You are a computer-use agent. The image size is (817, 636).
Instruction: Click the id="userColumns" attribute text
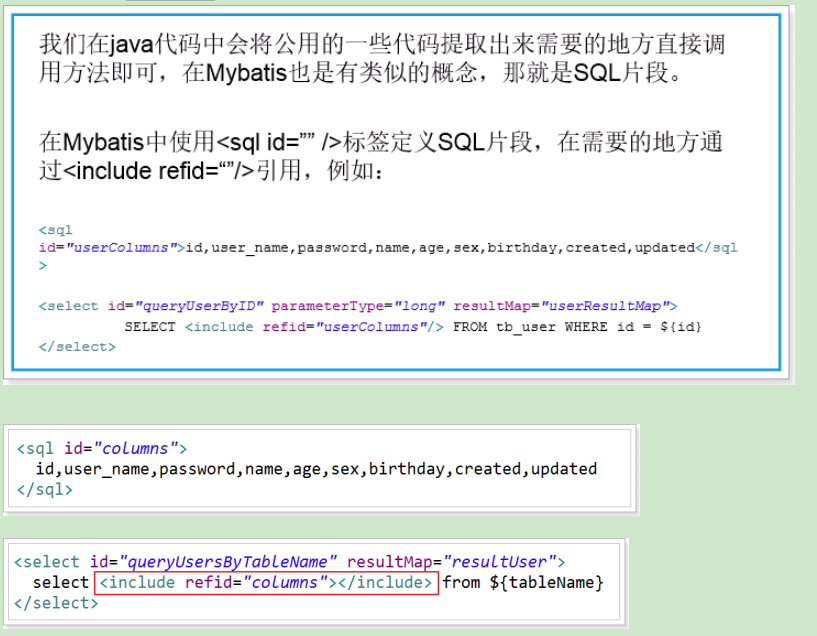(108, 248)
